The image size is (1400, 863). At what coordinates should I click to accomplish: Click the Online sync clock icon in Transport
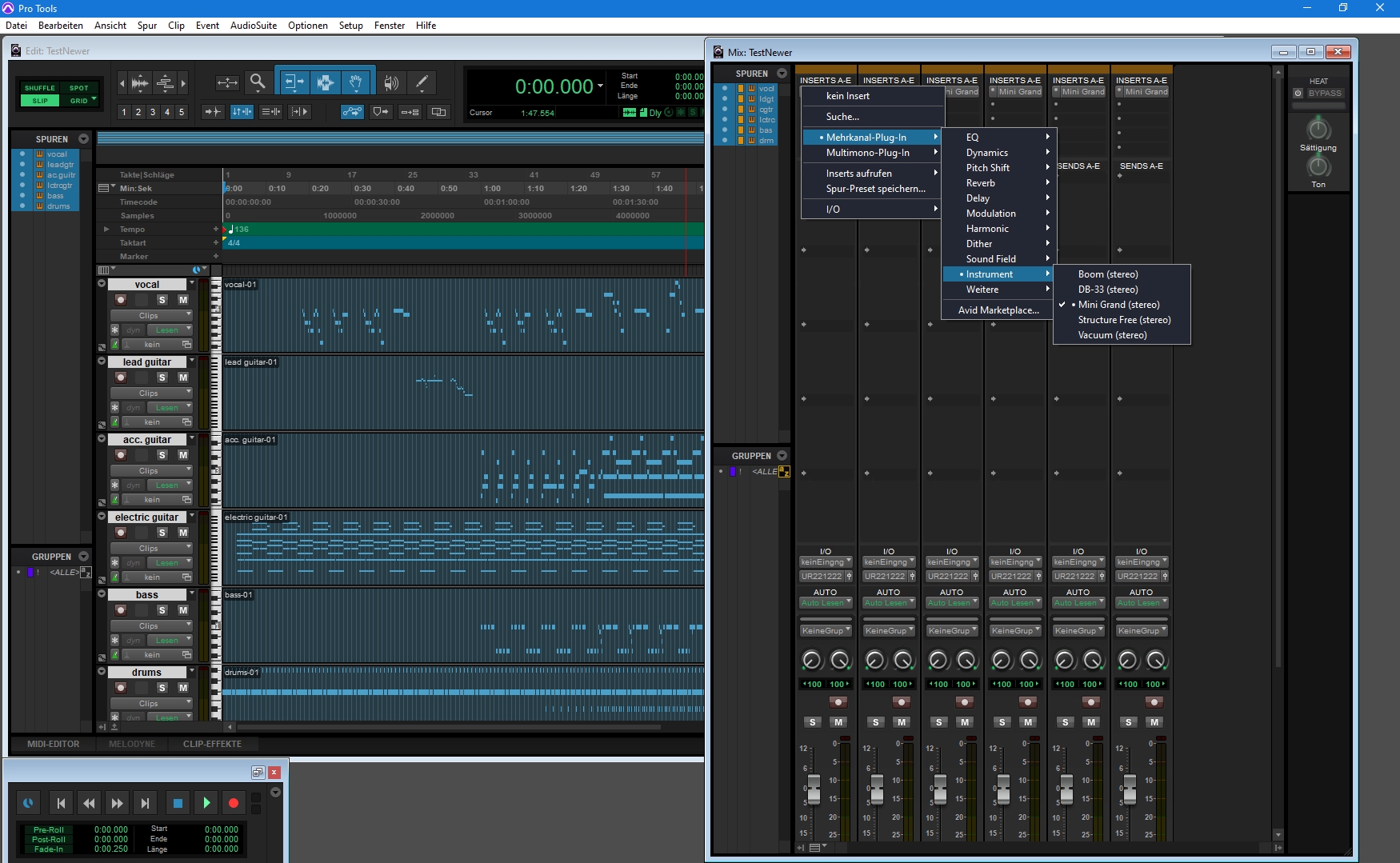(x=28, y=803)
